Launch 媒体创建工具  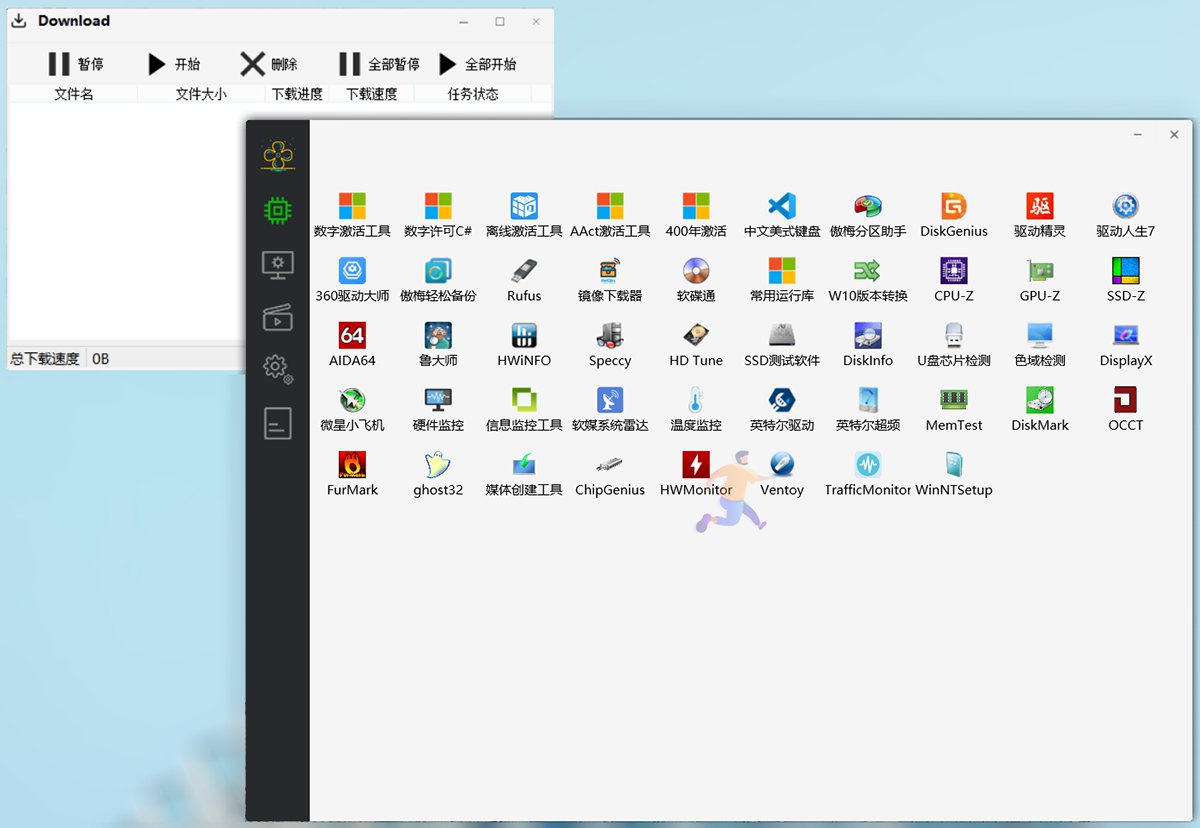(524, 475)
